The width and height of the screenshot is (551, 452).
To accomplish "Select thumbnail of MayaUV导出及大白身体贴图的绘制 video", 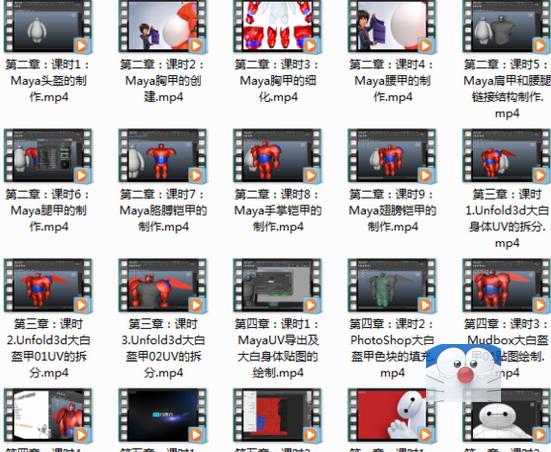I will pos(277,285).
